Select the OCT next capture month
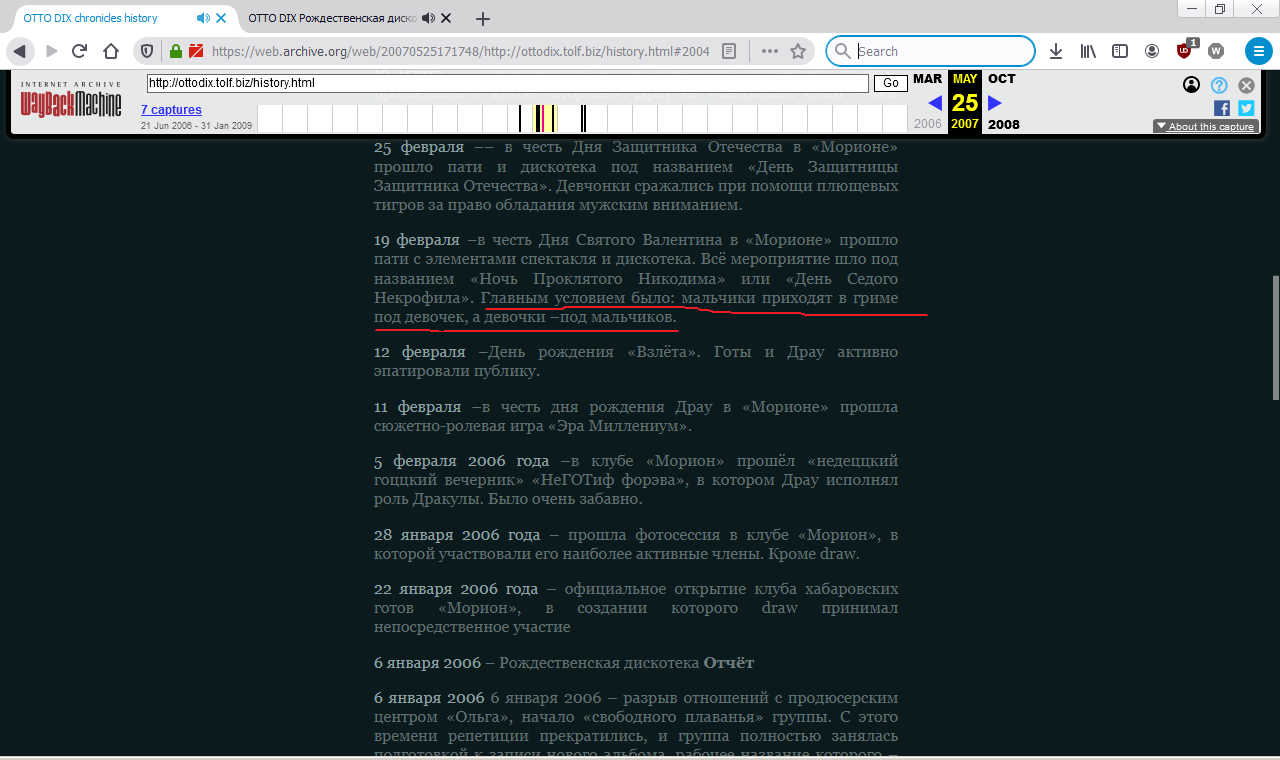This screenshot has width=1280, height=760. tap(1002, 79)
